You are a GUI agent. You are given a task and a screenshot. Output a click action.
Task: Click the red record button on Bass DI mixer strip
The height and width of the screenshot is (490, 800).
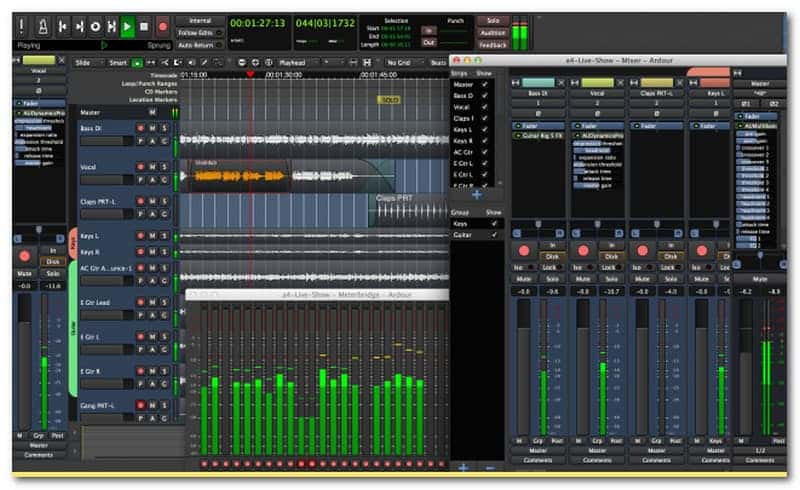click(x=524, y=251)
